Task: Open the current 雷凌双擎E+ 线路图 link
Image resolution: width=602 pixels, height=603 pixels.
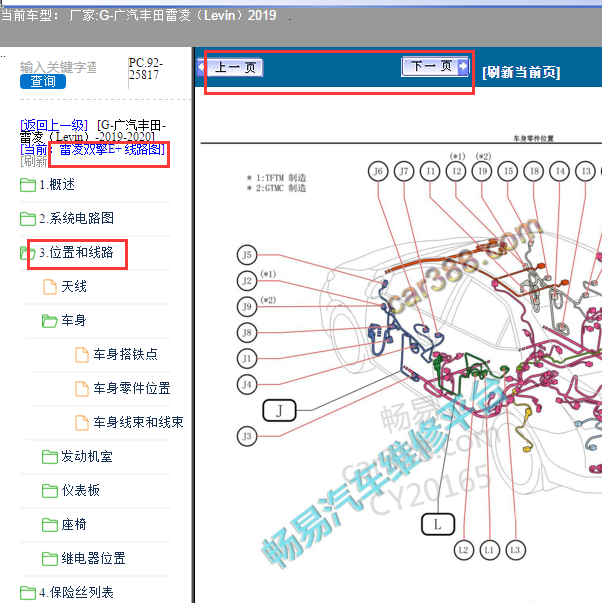Action: [112, 149]
